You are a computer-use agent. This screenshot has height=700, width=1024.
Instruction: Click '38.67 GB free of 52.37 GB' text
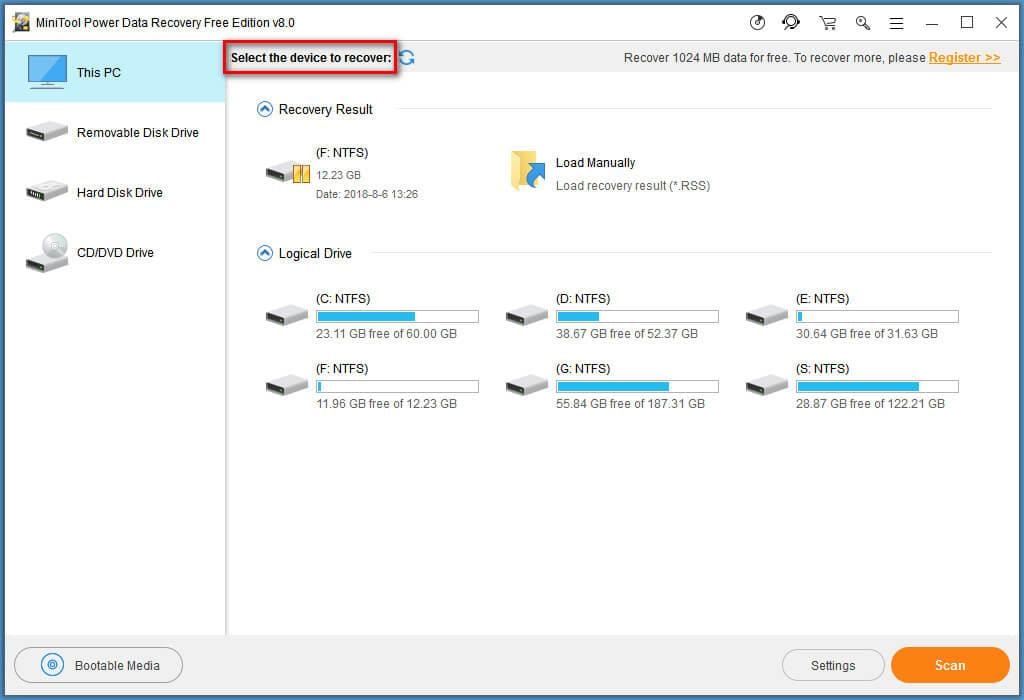[626, 334]
